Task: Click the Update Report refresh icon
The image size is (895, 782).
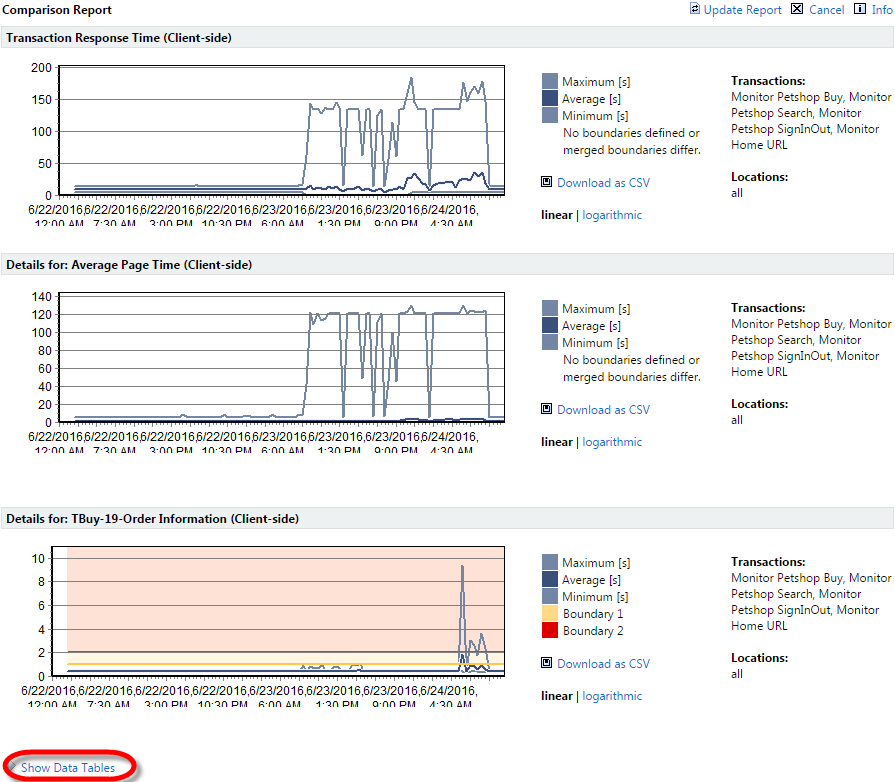Action: pyautogui.click(x=695, y=9)
